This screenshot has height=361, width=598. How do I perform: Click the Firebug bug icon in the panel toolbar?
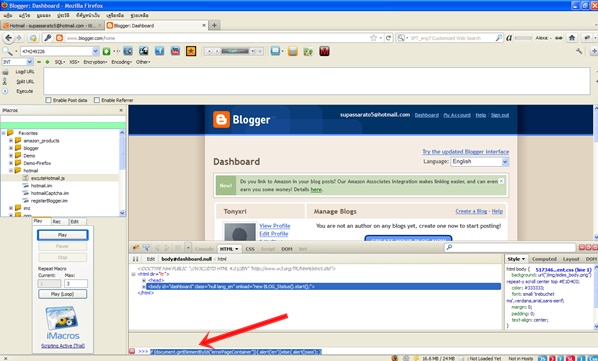point(136,248)
